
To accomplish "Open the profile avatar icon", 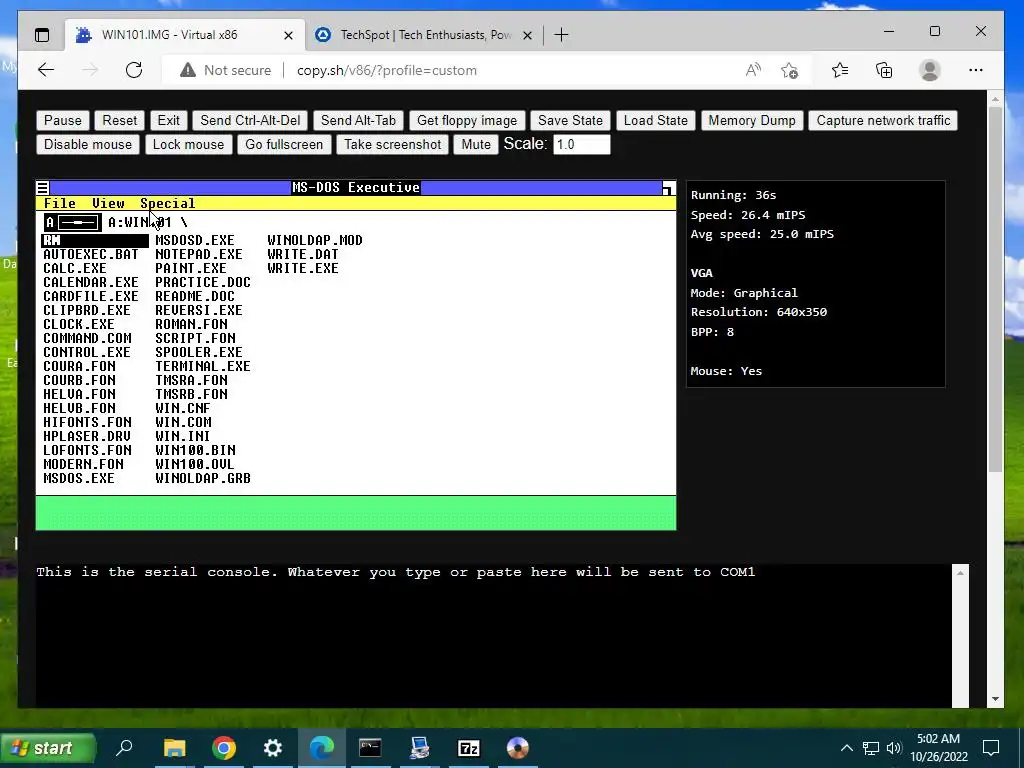I will [x=929, y=70].
